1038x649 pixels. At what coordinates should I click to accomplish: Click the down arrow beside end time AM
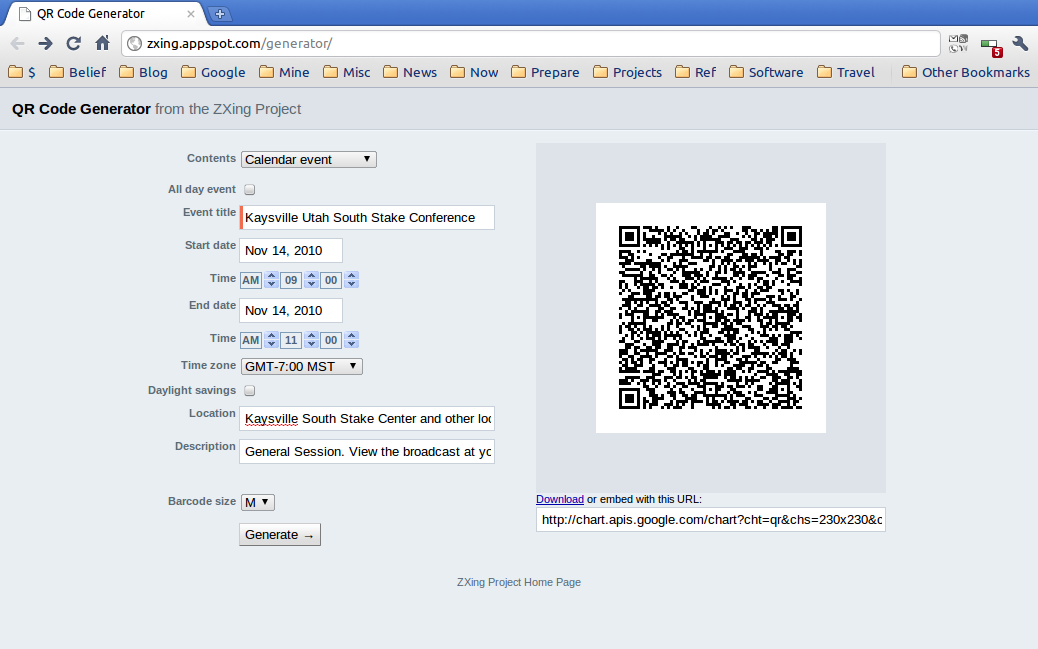(271, 344)
